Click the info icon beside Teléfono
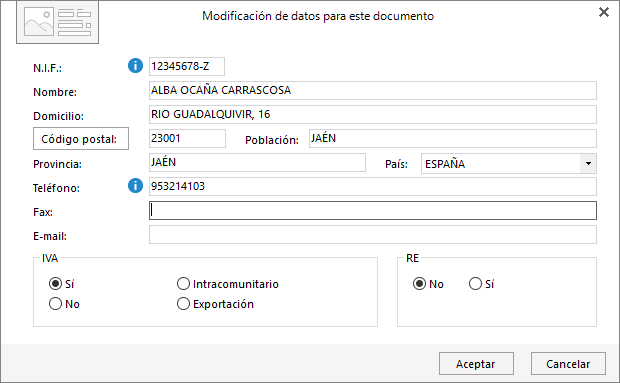 click(135, 185)
